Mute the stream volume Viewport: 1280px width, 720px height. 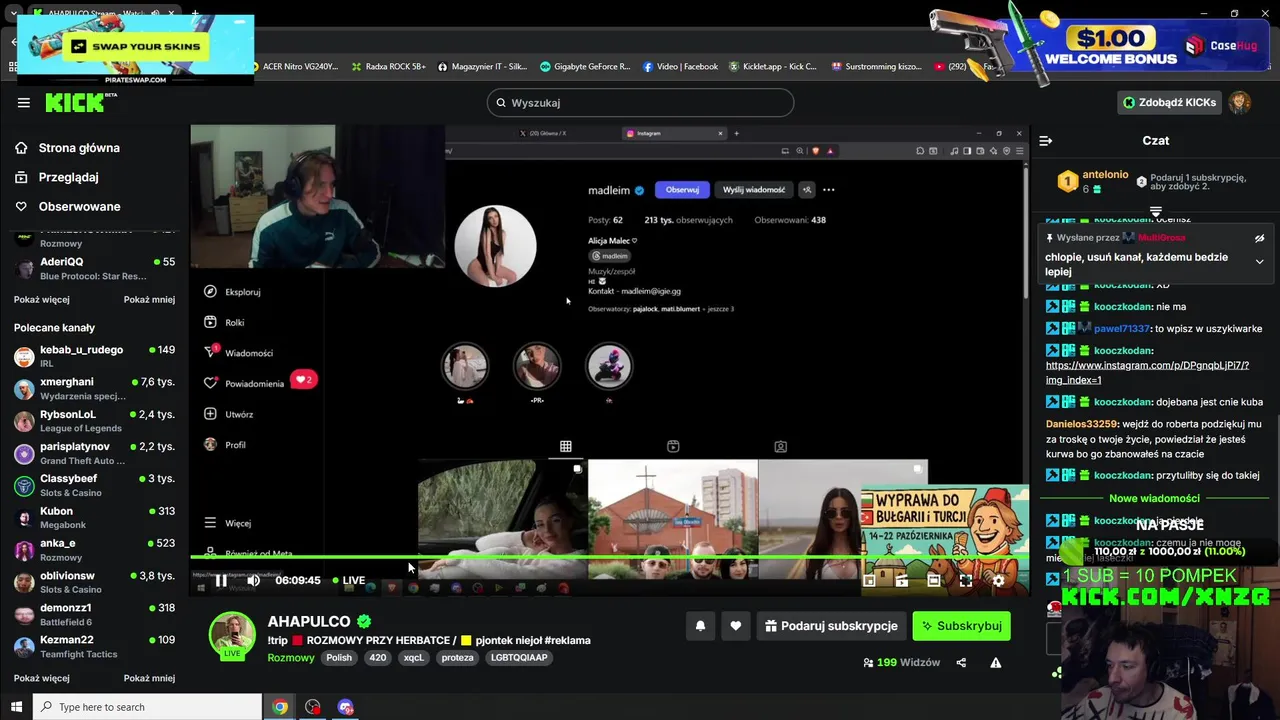point(253,580)
